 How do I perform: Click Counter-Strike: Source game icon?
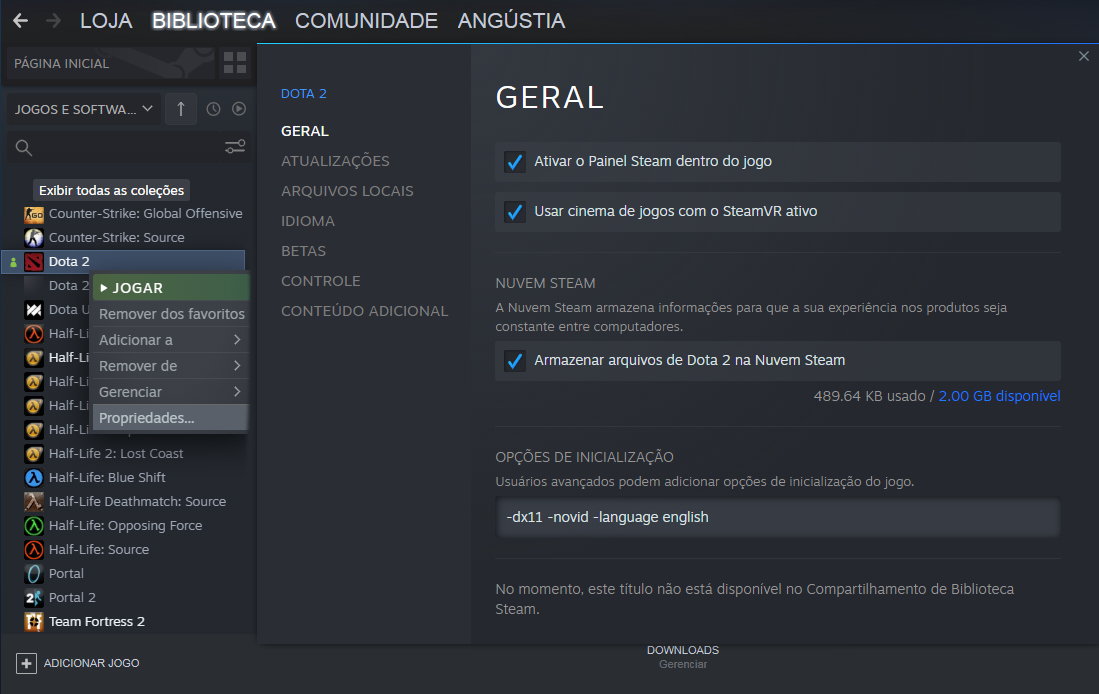(34, 238)
